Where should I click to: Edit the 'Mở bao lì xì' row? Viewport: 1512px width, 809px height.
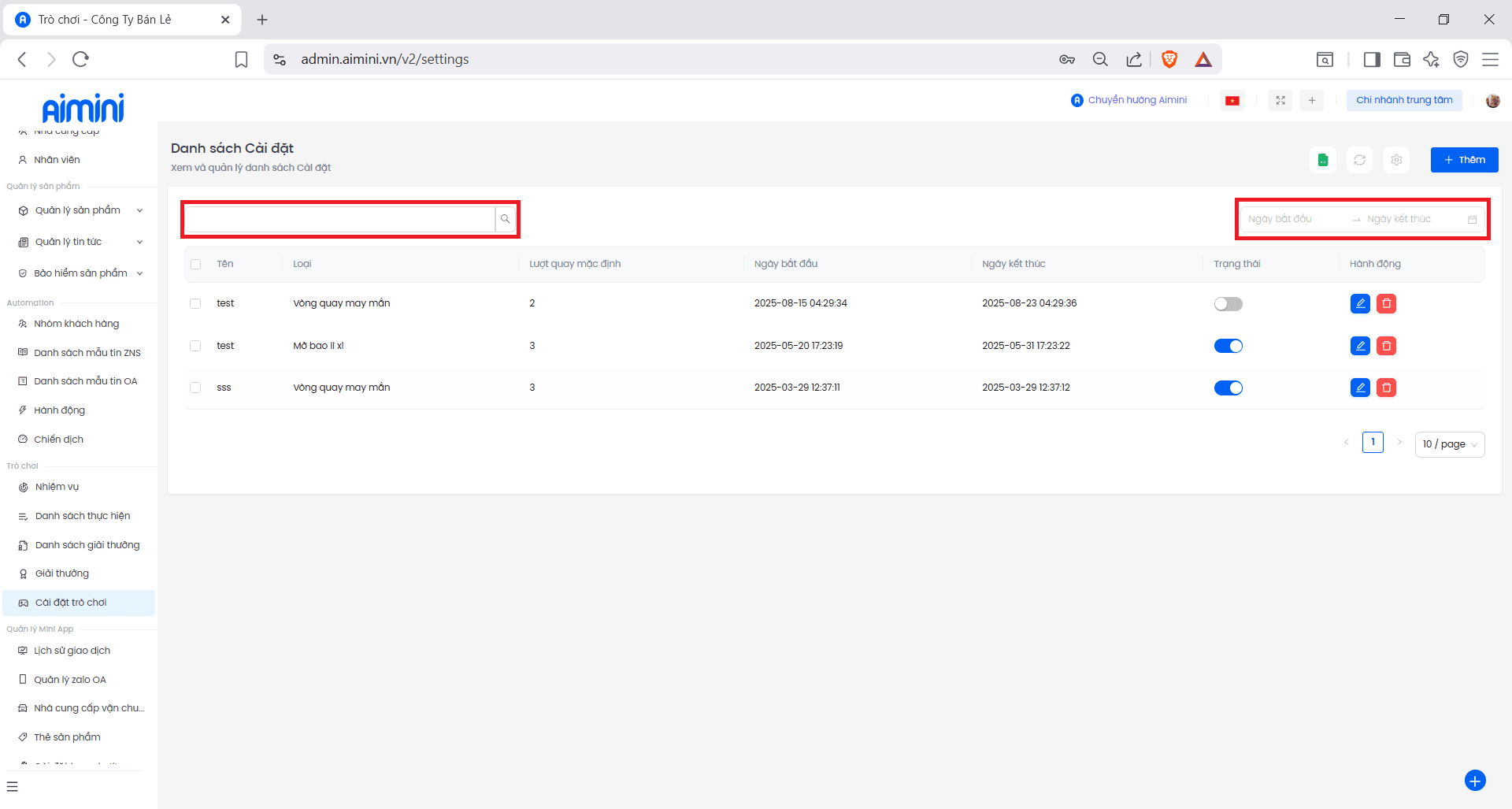point(1360,346)
